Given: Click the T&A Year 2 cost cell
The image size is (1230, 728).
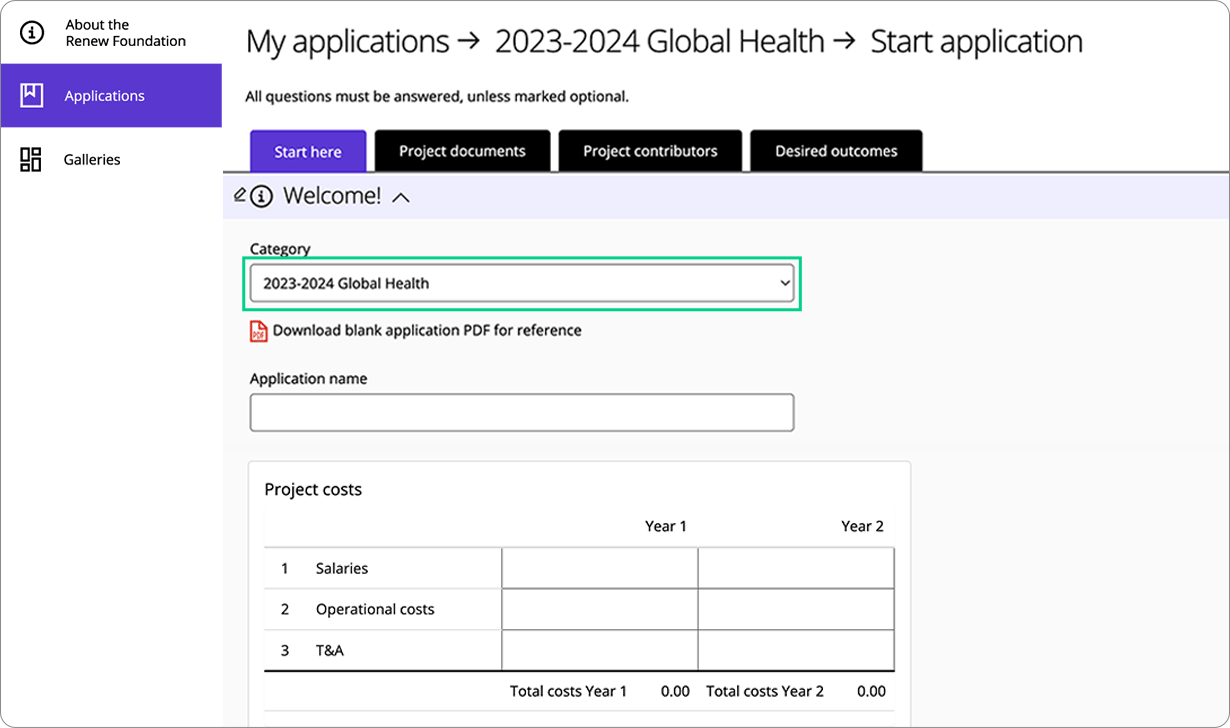Looking at the screenshot, I should point(795,649).
